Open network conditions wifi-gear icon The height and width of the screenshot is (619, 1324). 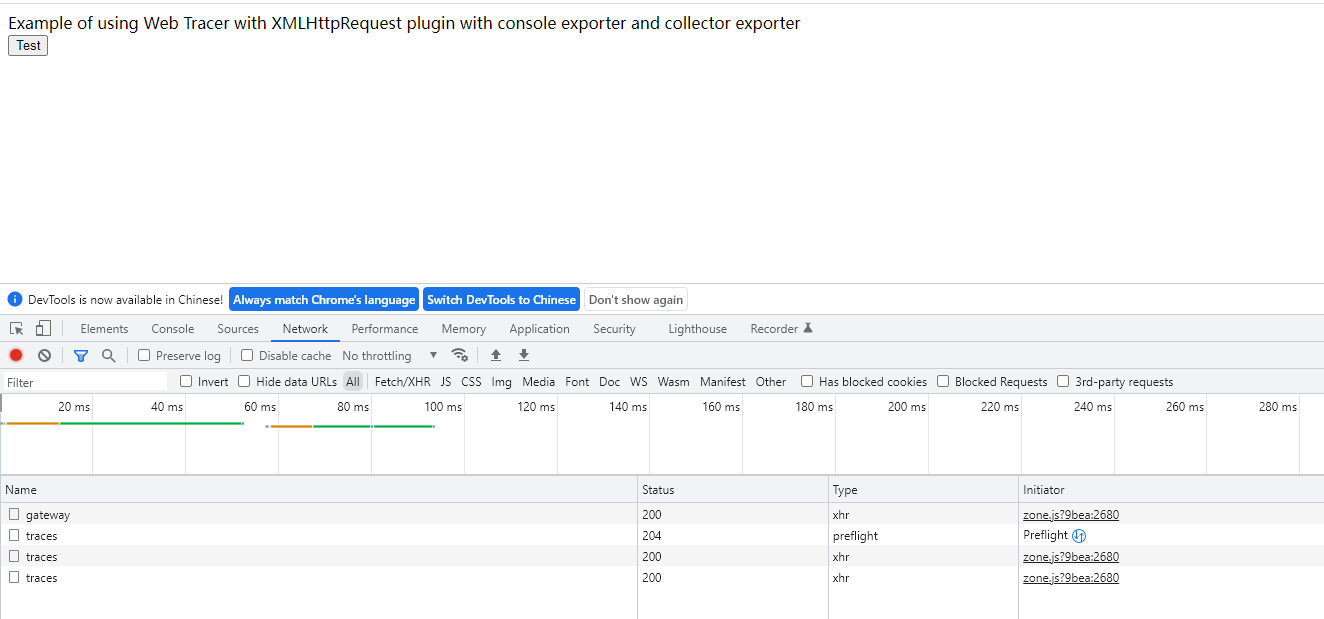point(459,355)
